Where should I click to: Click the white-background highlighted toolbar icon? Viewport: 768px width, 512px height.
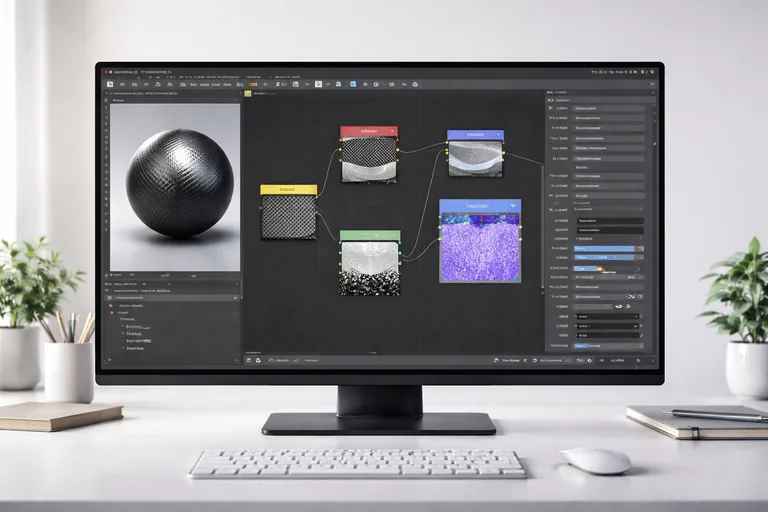(x=318, y=84)
